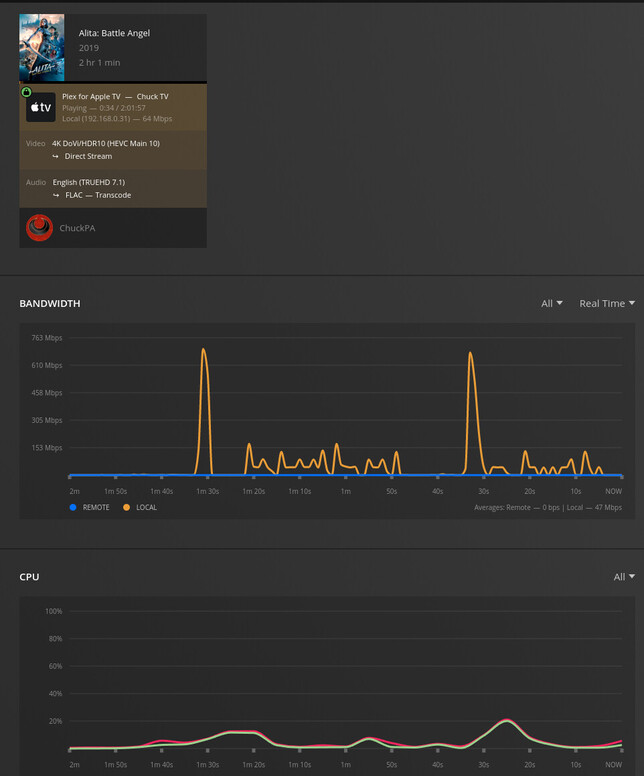Open the Alita: Battle Angel title link
Screen dimensions: 644x776
coord(114,33)
